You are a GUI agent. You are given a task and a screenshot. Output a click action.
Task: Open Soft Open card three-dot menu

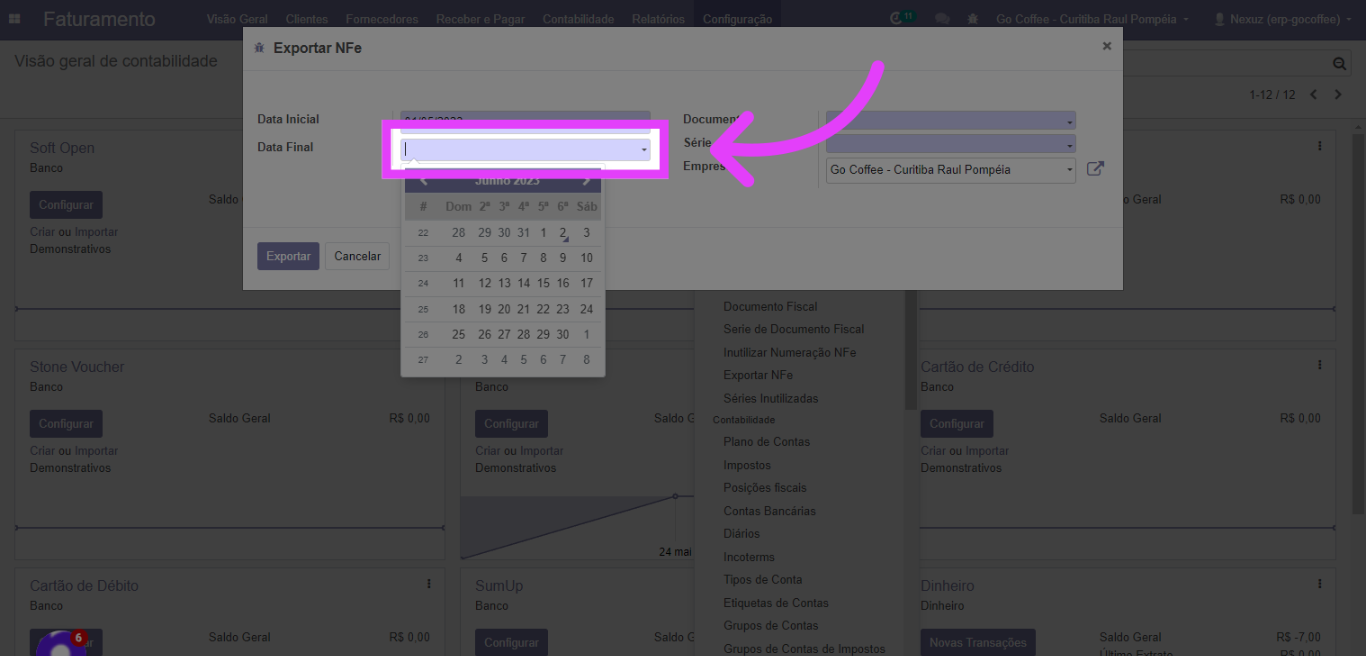(1320, 146)
